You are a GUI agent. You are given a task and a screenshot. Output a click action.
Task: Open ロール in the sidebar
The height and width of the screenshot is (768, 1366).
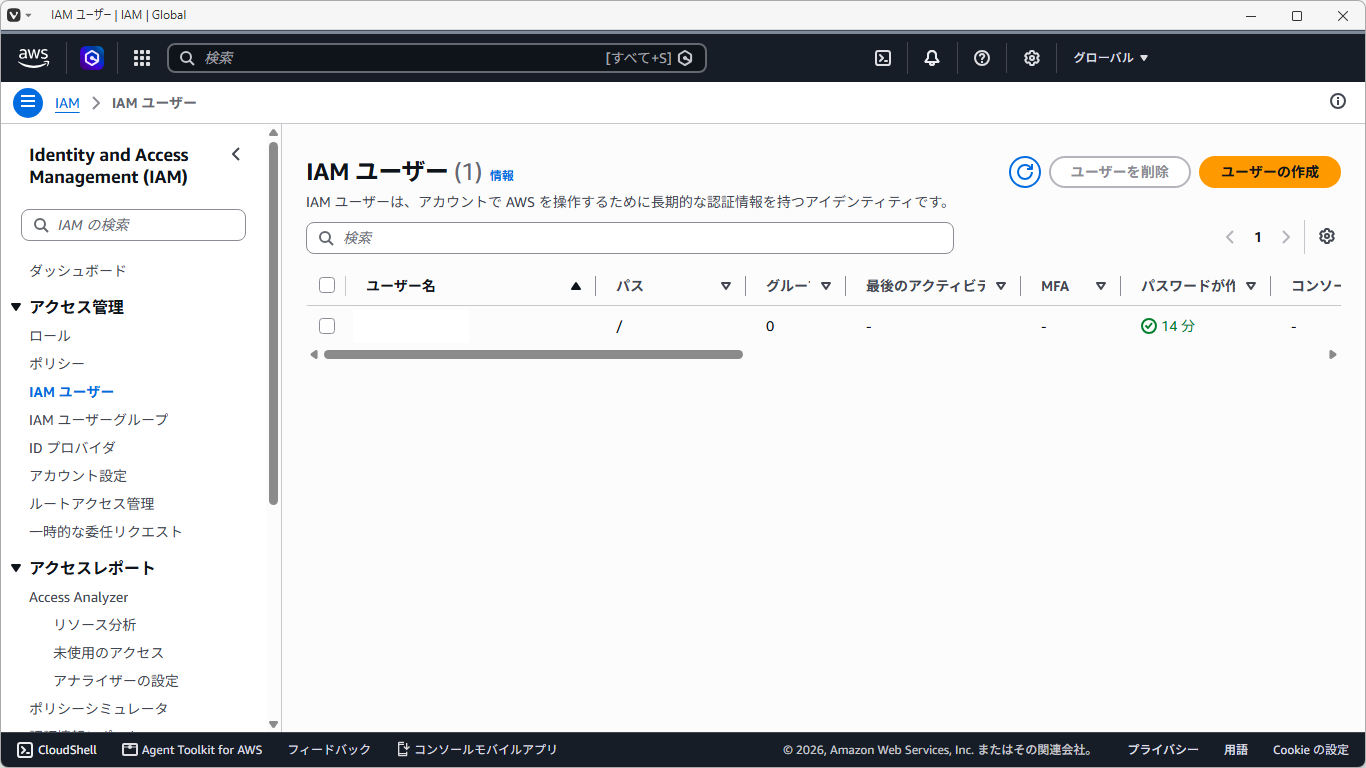(50, 336)
